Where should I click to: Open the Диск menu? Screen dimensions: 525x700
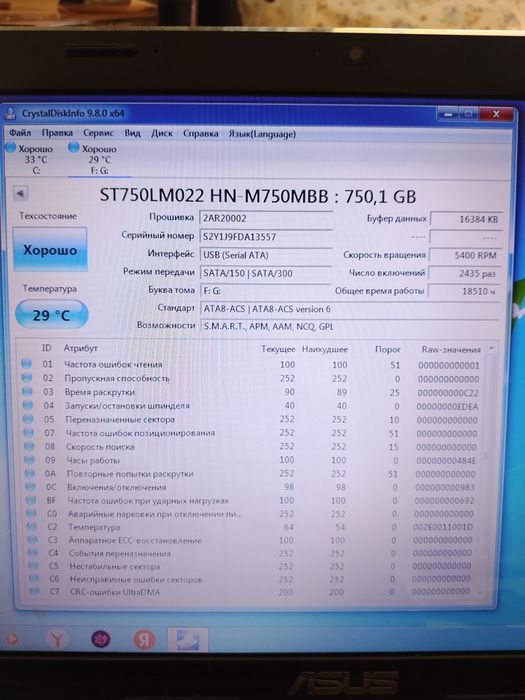click(162, 133)
